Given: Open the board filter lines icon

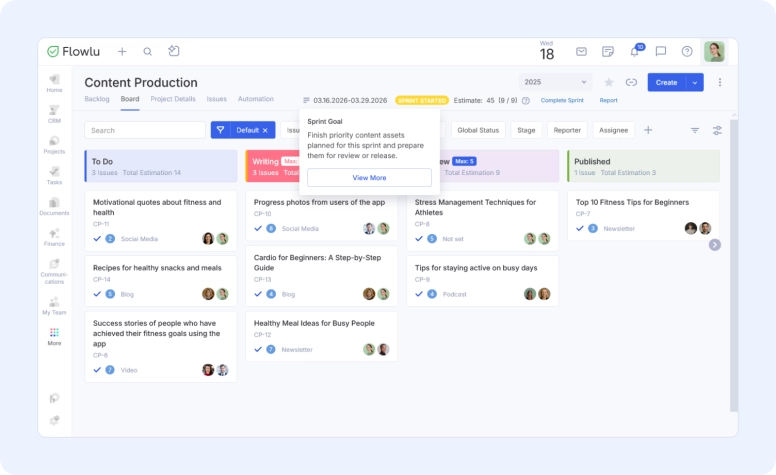Looking at the screenshot, I should coord(695,130).
